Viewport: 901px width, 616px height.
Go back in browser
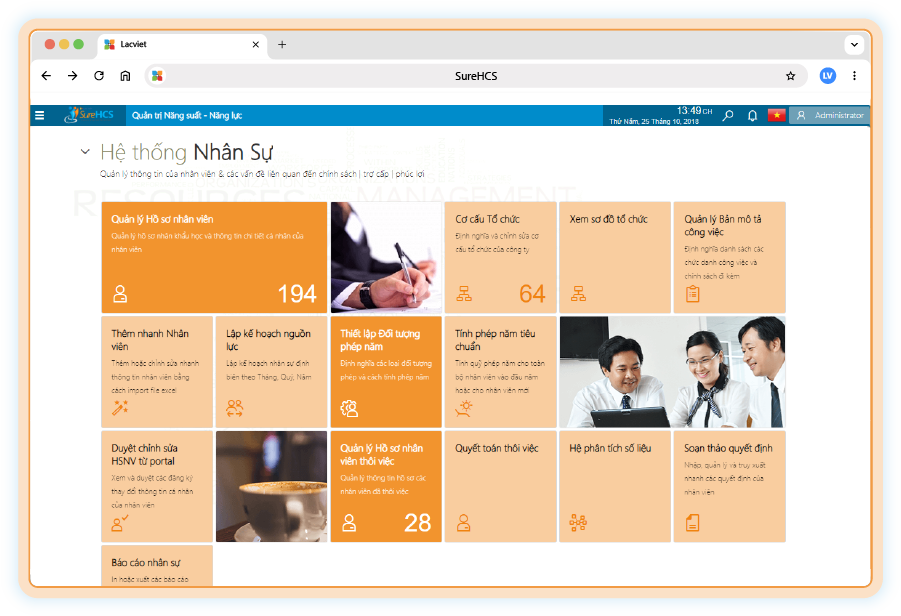[47, 76]
